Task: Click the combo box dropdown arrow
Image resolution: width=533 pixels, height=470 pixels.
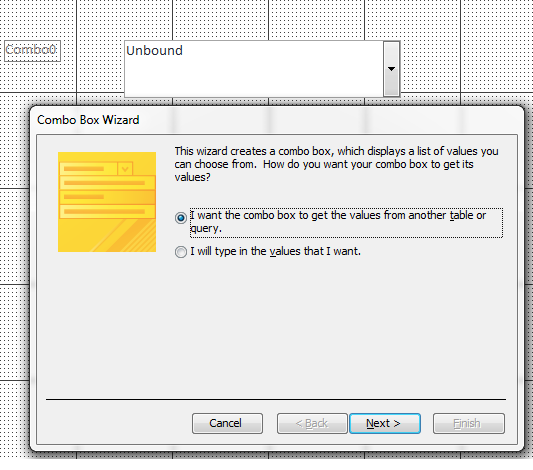Action: (391, 69)
